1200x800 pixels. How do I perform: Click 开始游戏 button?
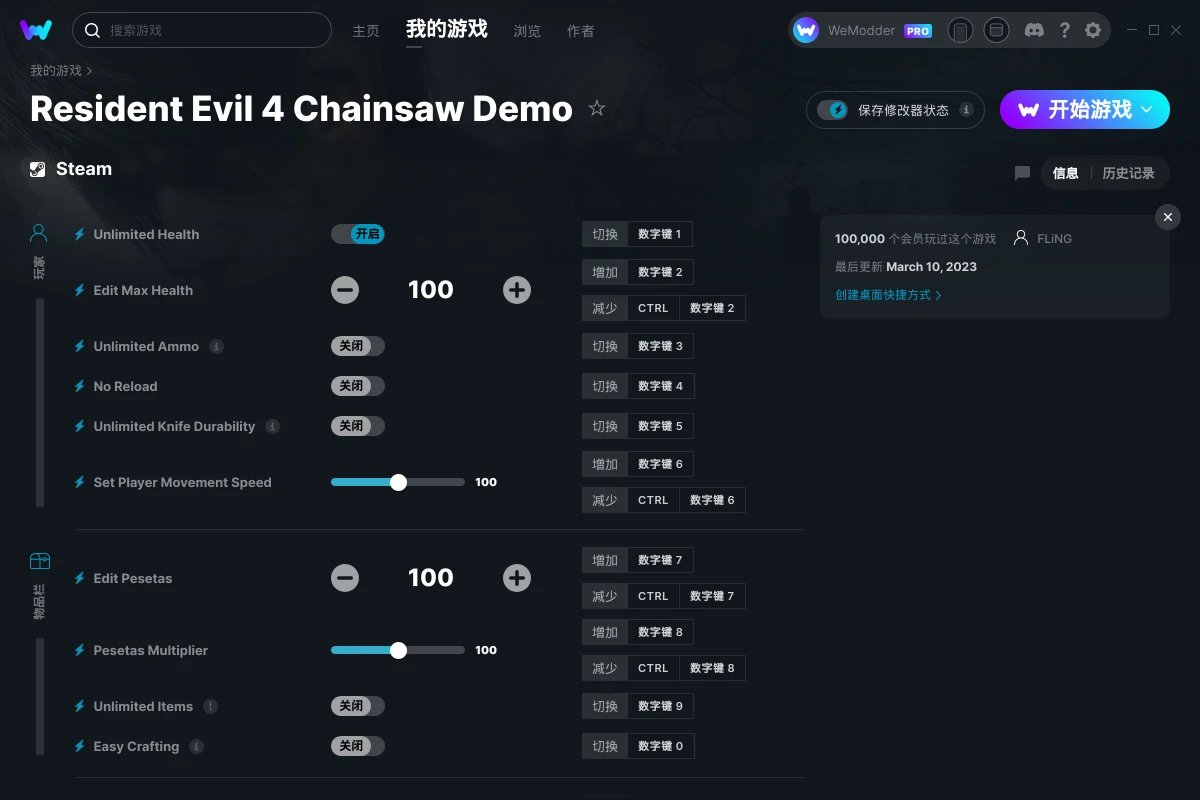click(x=1085, y=109)
